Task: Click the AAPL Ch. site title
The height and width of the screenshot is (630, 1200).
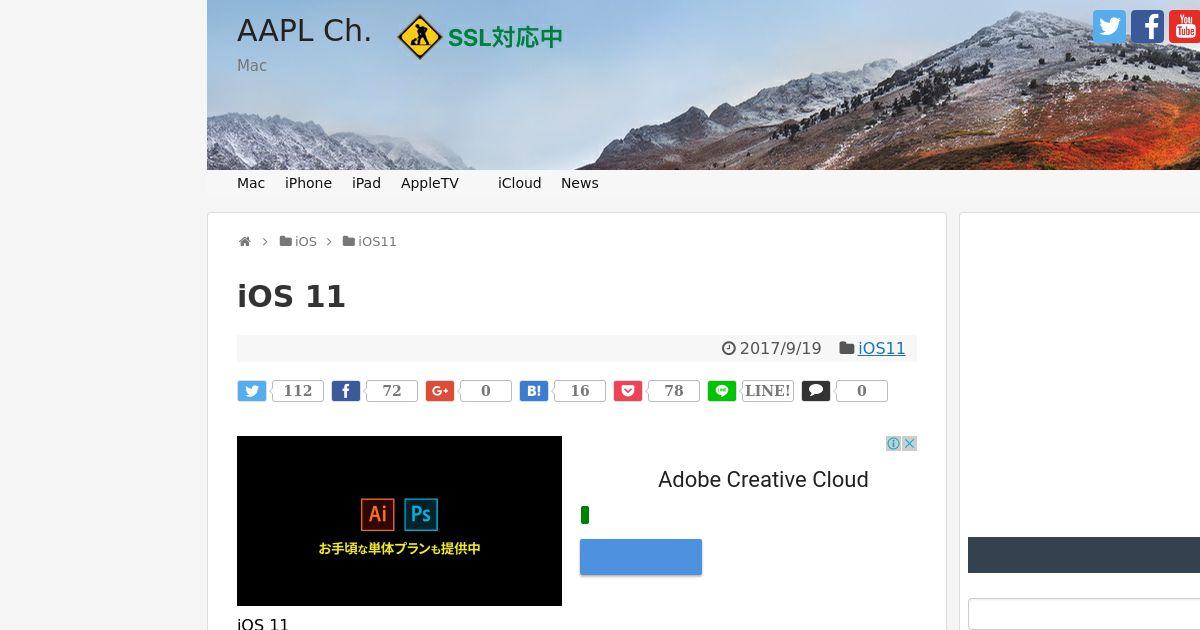Action: 304,31
